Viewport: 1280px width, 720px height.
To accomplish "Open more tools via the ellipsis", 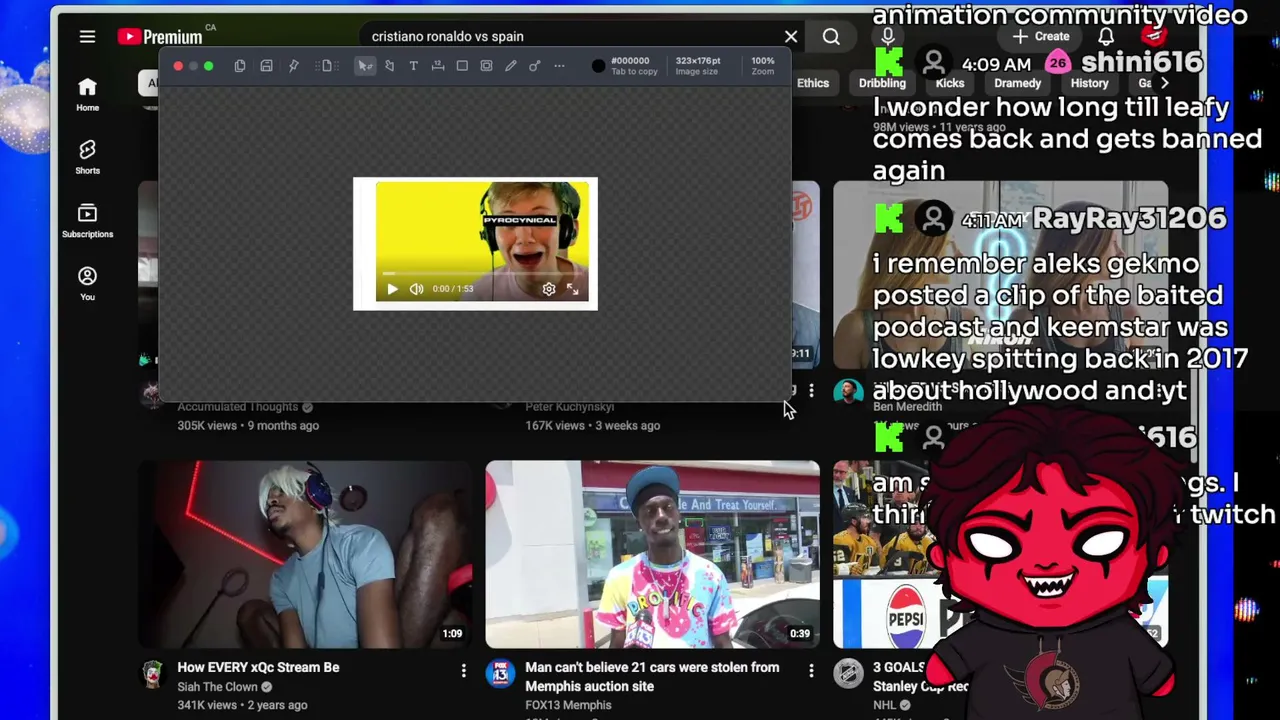I will 559,66.
